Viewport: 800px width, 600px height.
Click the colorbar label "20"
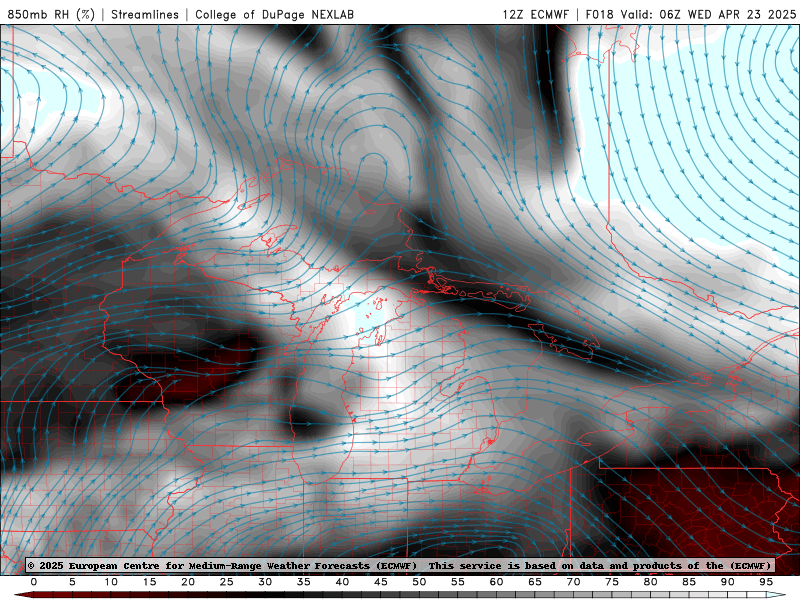click(188, 582)
